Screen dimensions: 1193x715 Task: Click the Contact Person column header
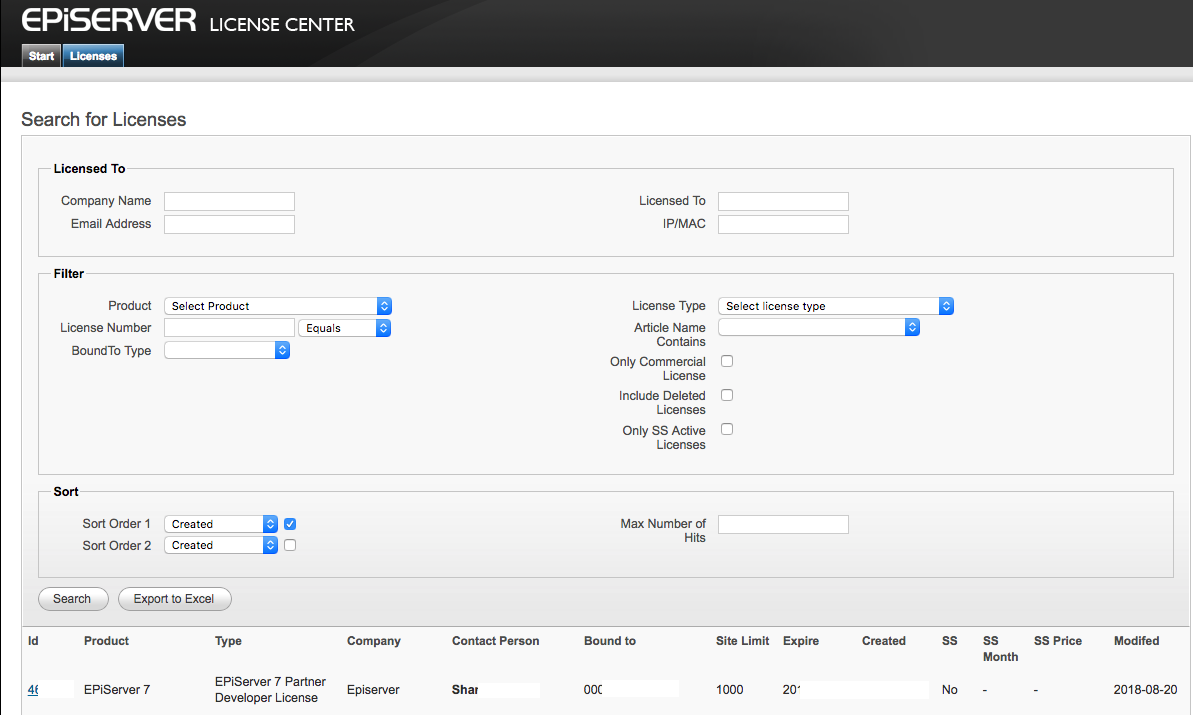[495, 641]
